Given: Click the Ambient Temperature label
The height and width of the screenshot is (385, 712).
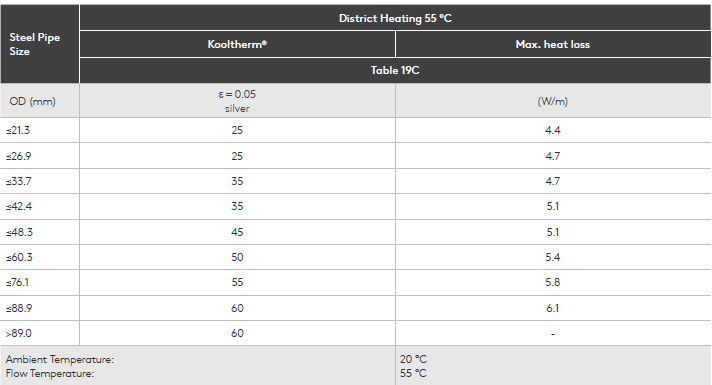Looking at the screenshot, I should click(60, 359).
